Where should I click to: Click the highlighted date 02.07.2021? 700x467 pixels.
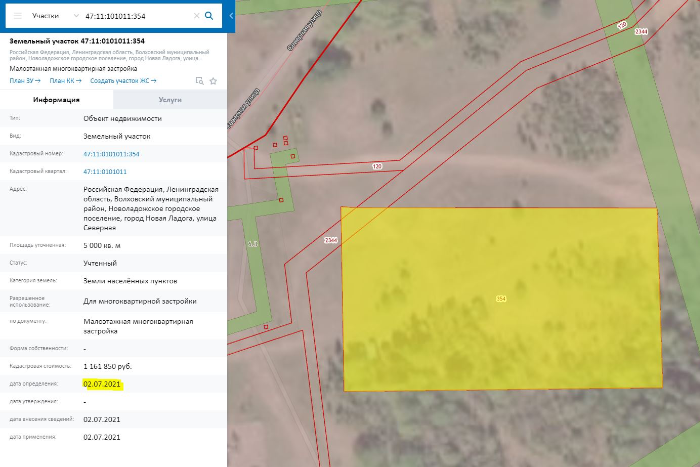102,384
